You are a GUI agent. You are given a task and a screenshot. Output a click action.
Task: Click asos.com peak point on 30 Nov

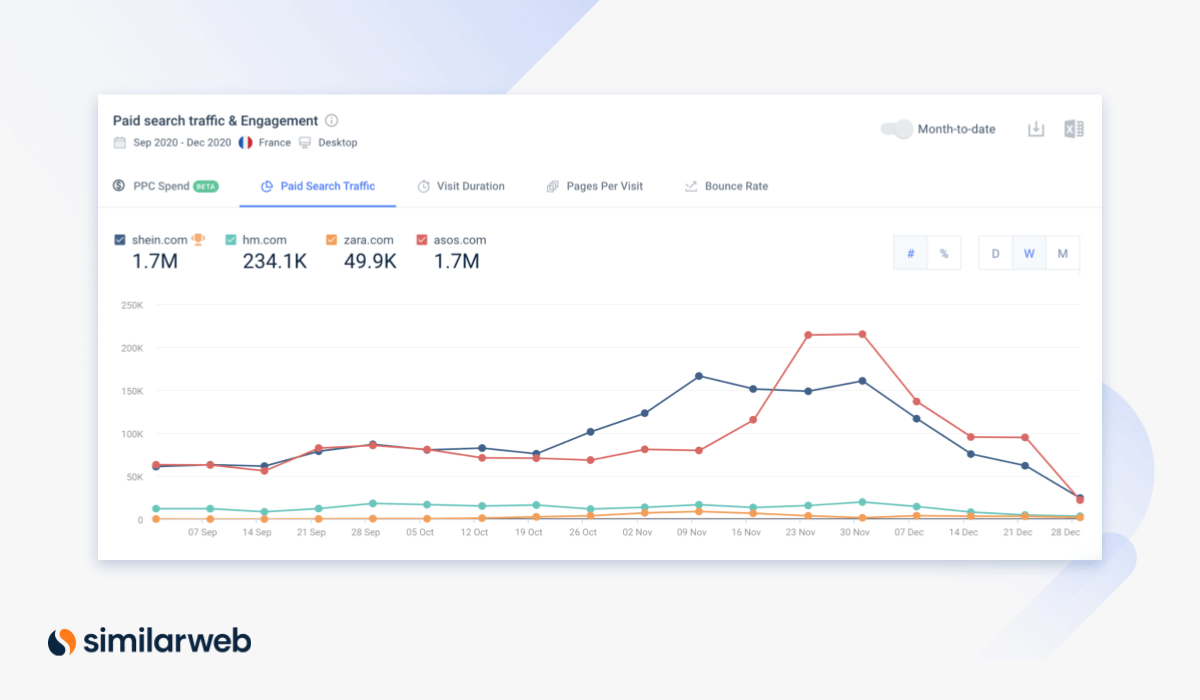click(862, 334)
